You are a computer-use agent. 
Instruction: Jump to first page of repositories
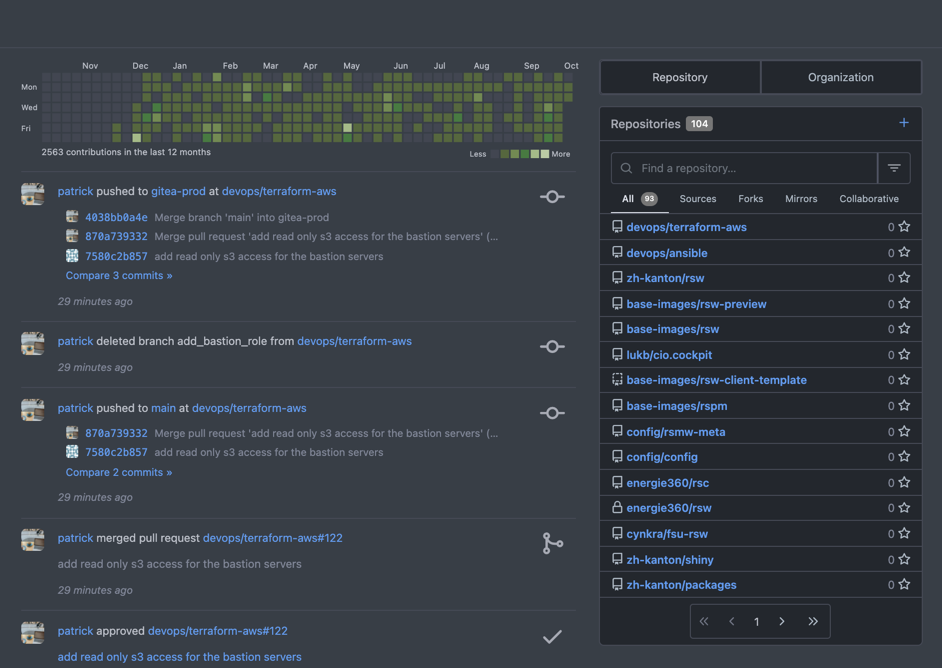coord(704,622)
